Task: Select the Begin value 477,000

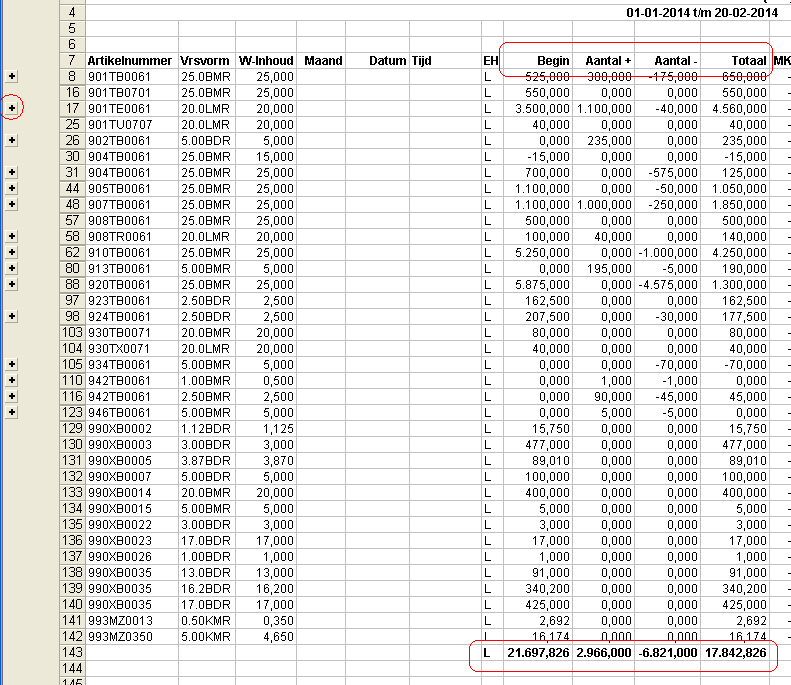Action: pyautogui.click(x=538, y=444)
